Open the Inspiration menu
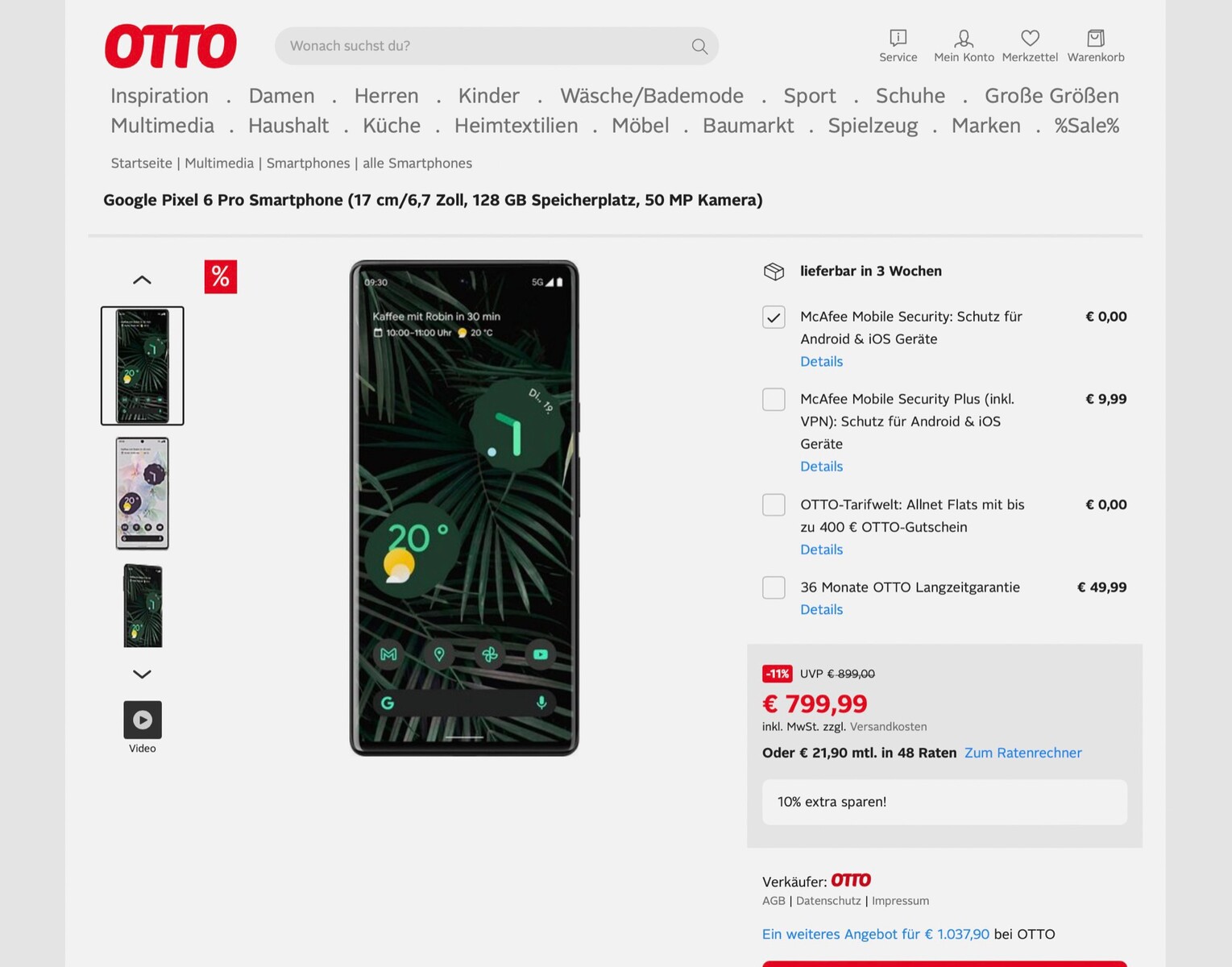This screenshot has height=967, width=1232. [160, 96]
